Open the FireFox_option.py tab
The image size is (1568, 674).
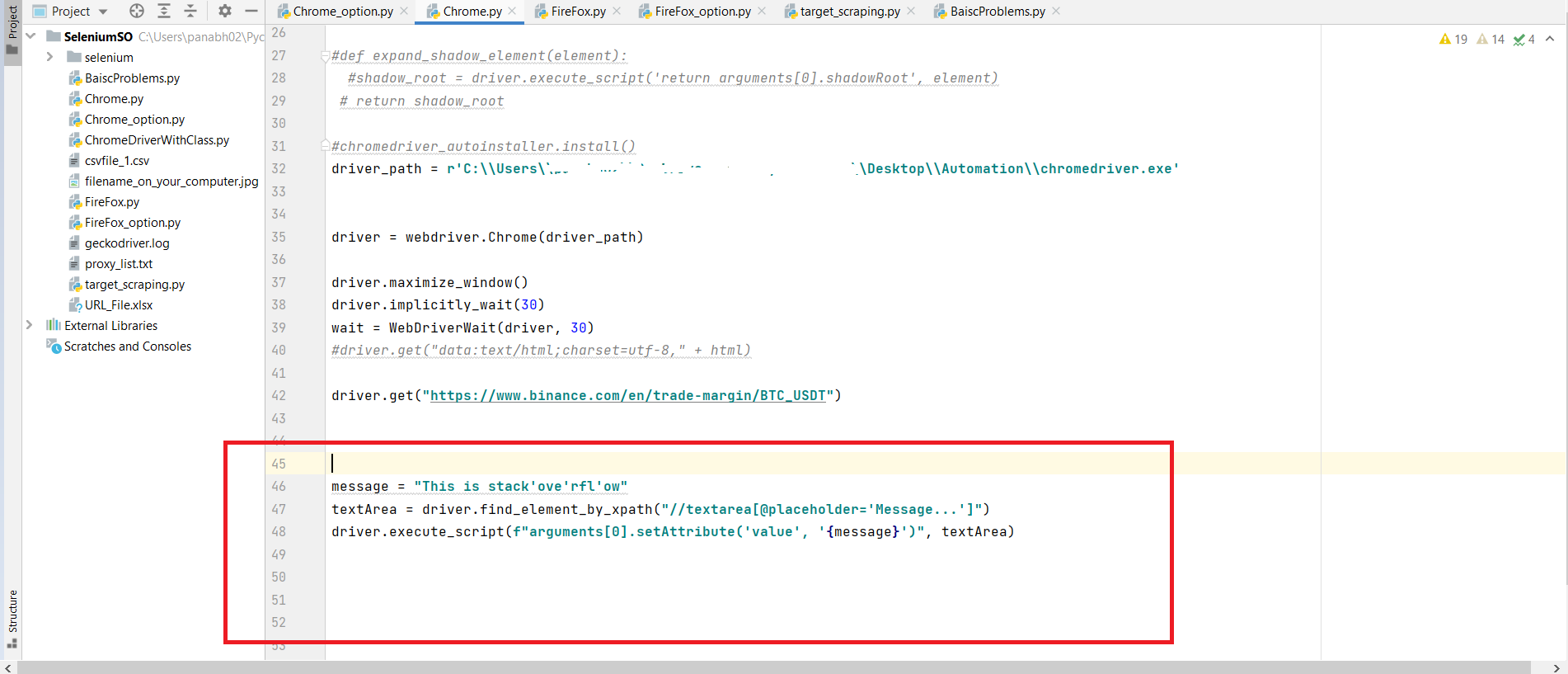[702, 12]
